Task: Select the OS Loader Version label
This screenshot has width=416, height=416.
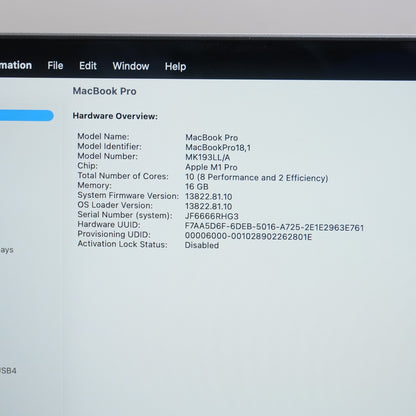Action: coord(115,205)
